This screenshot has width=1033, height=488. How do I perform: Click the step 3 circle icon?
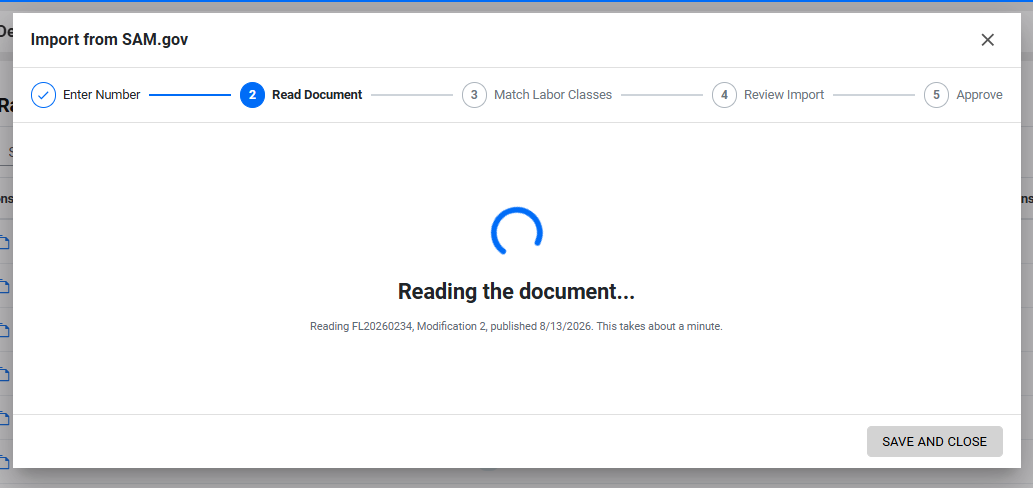474,95
